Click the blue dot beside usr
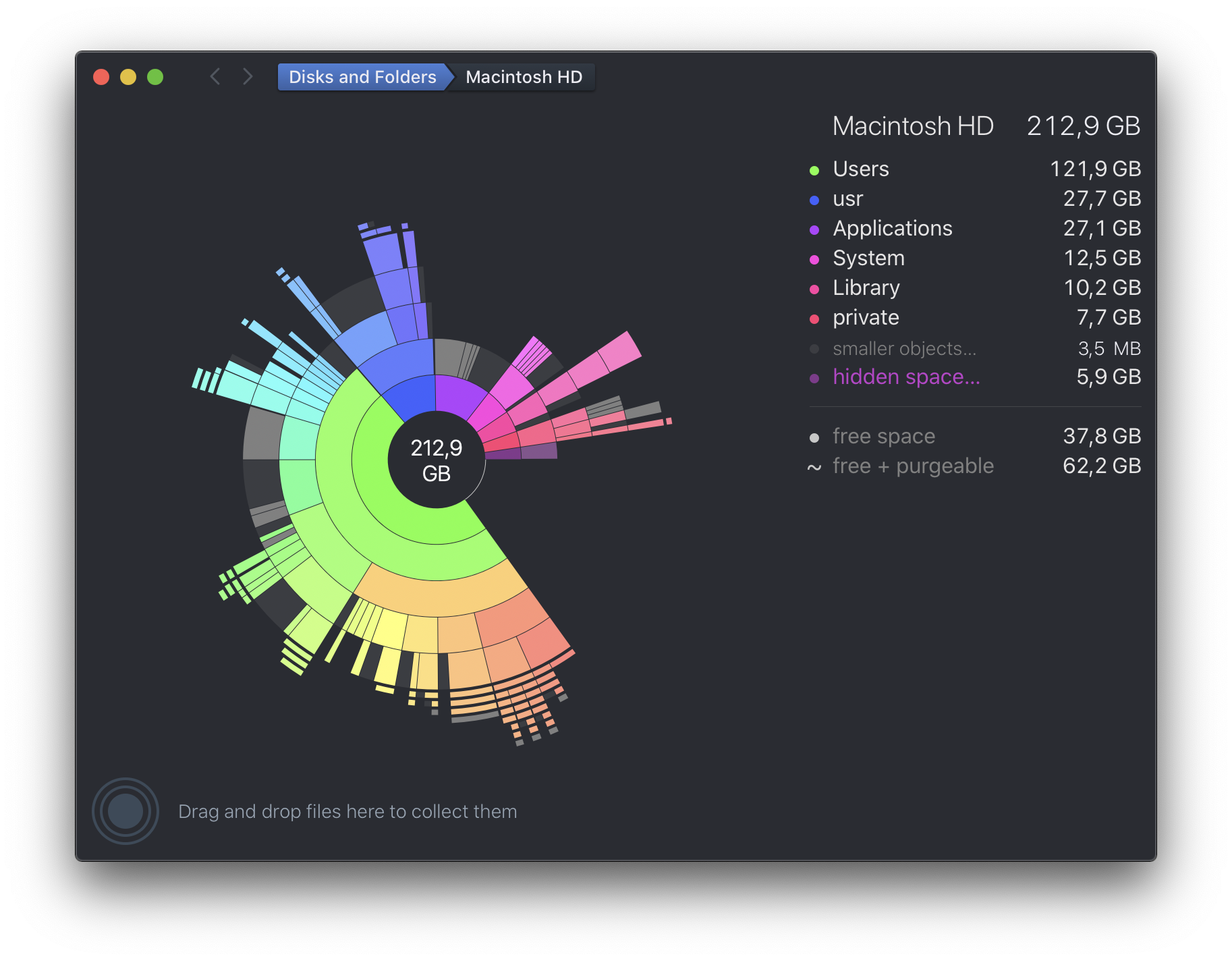Screen dimensions: 1232x961 click(x=814, y=200)
